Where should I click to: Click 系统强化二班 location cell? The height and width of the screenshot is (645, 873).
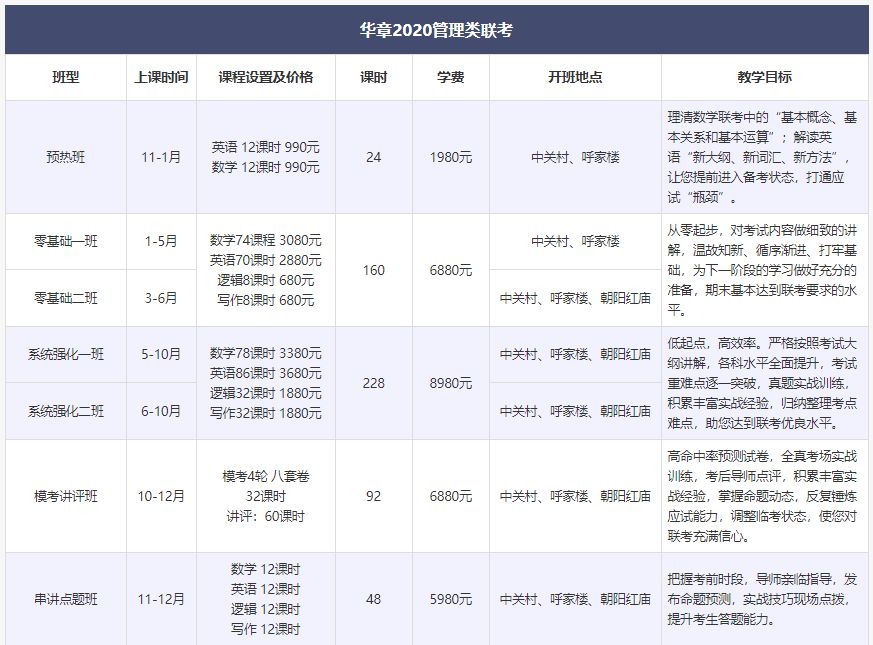[x=575, y=411]
